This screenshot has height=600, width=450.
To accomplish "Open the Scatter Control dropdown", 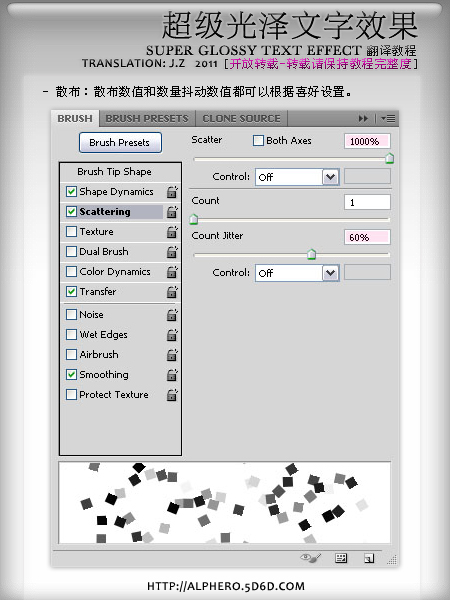I will pos(297,177).
